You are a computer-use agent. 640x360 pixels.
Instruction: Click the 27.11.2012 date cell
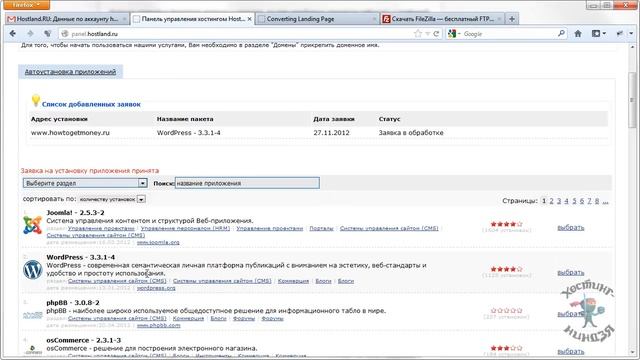click(x=331, y=133)
